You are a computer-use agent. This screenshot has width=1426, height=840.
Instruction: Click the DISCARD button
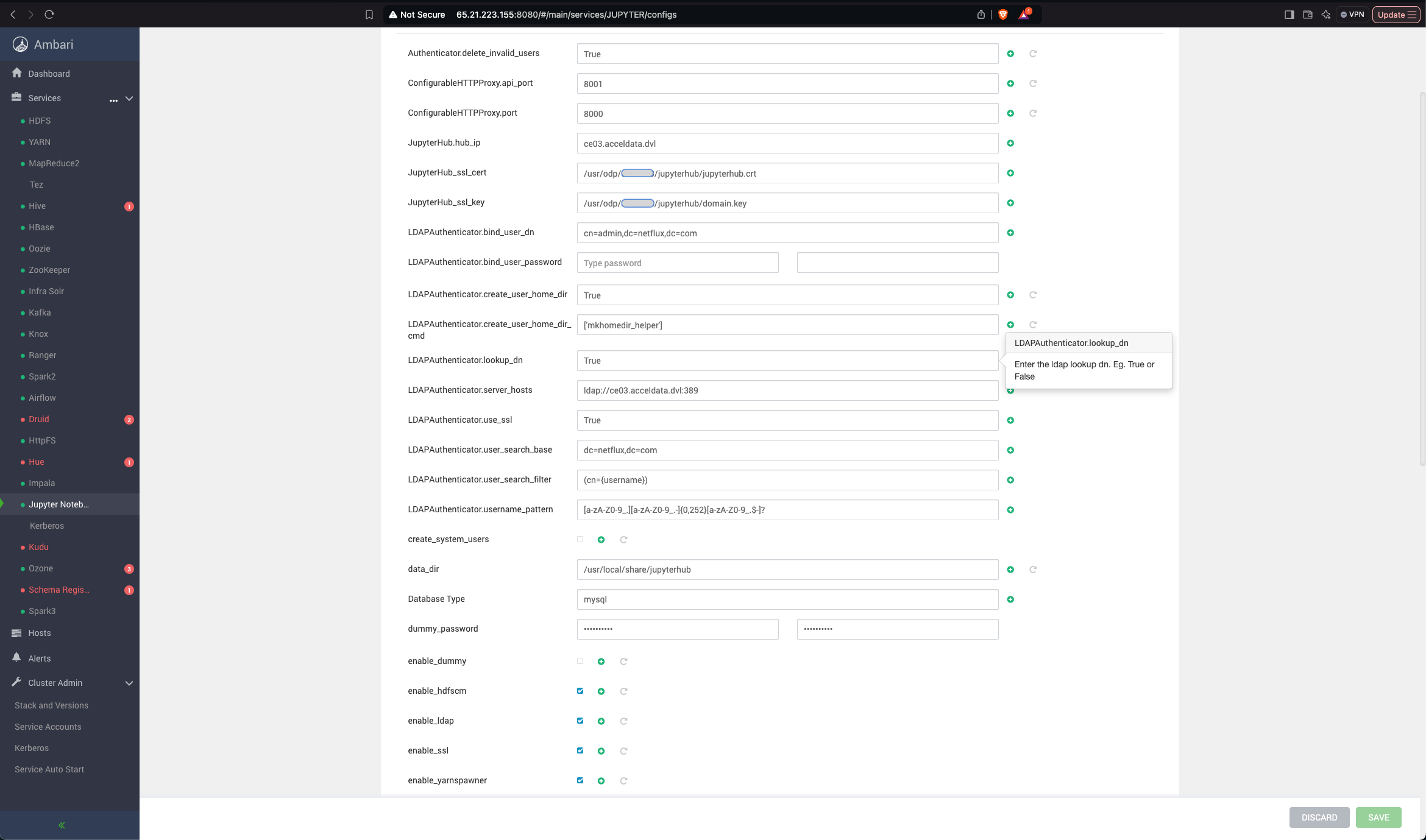(x=1319, y=817)
